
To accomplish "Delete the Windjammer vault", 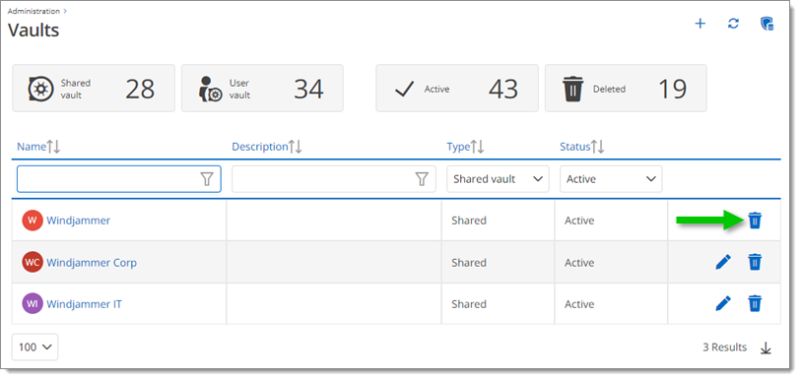I will pyautogui.click(x=755, y=220).
